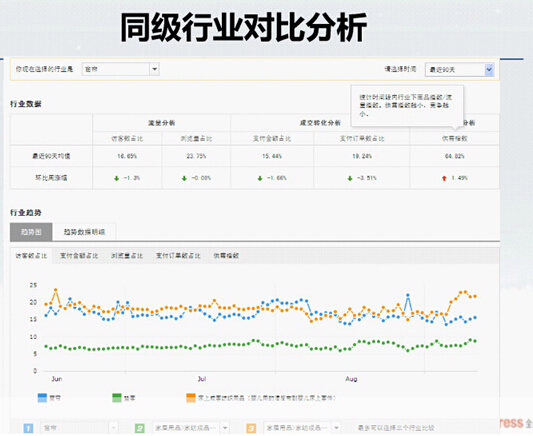Click the 支付订单数占比 table column header
The width and height of the screenshot is (533, 436).
tap(362, 139)
